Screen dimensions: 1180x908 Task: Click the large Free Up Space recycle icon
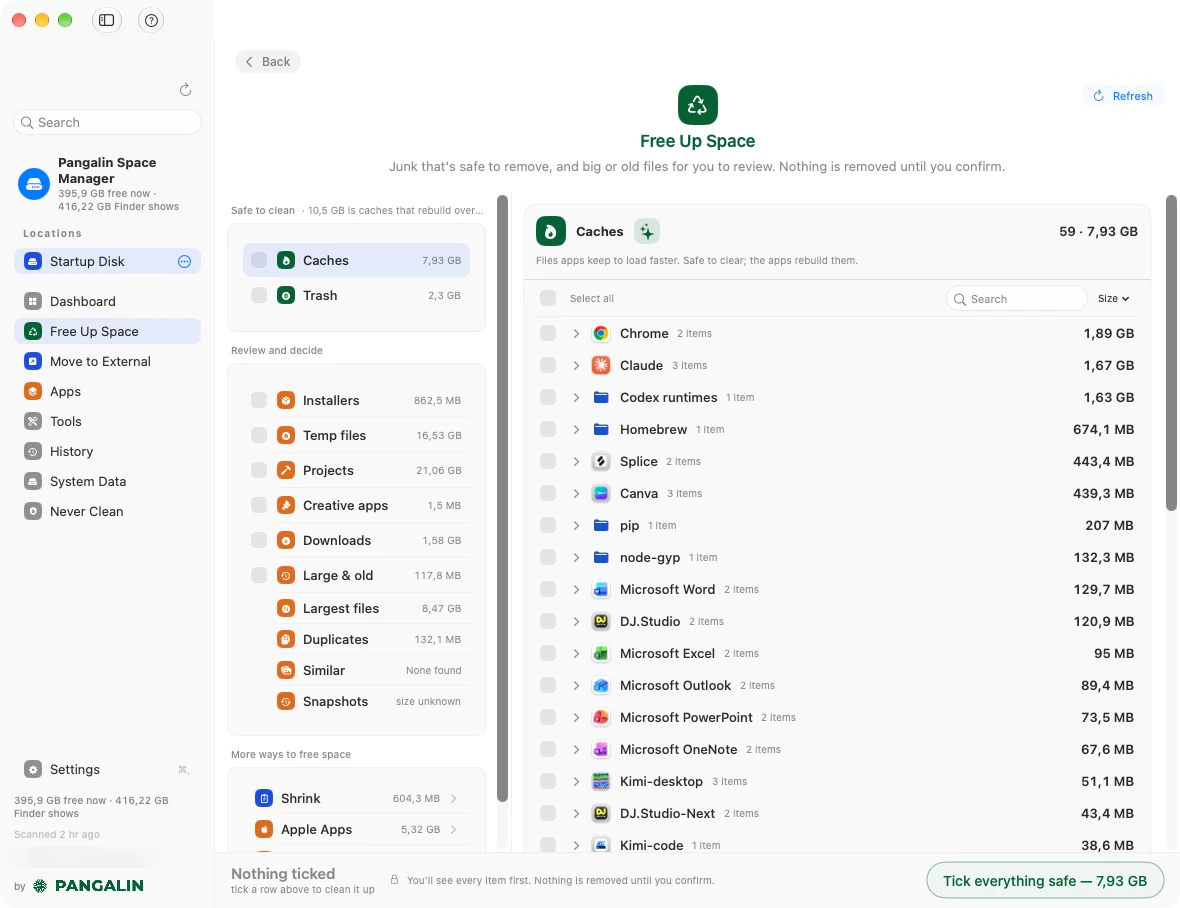(697, 105)
